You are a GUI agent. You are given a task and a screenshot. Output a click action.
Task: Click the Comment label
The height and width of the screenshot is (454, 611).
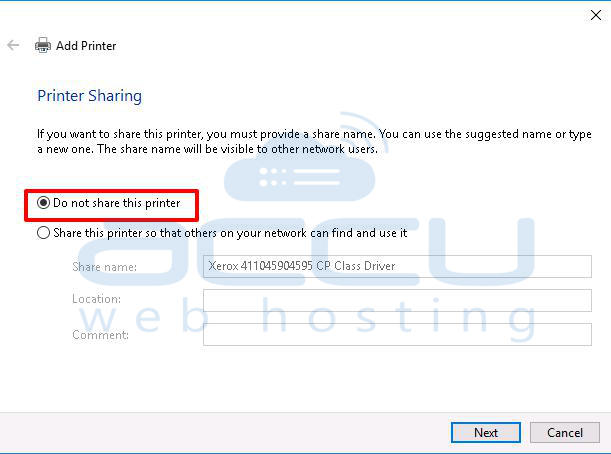(101, 335)
